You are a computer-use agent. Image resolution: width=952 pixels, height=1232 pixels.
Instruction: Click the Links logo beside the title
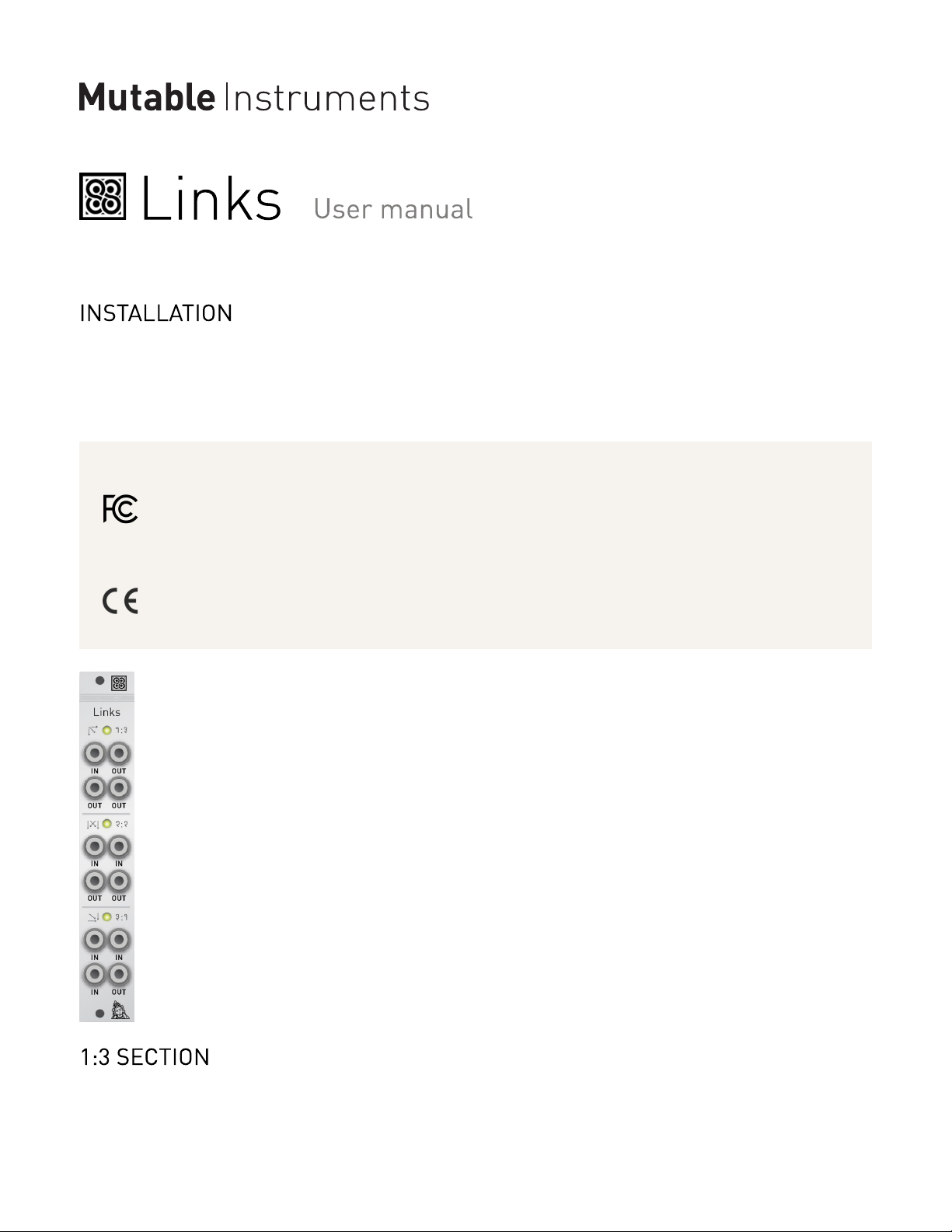tap(103, 197)
